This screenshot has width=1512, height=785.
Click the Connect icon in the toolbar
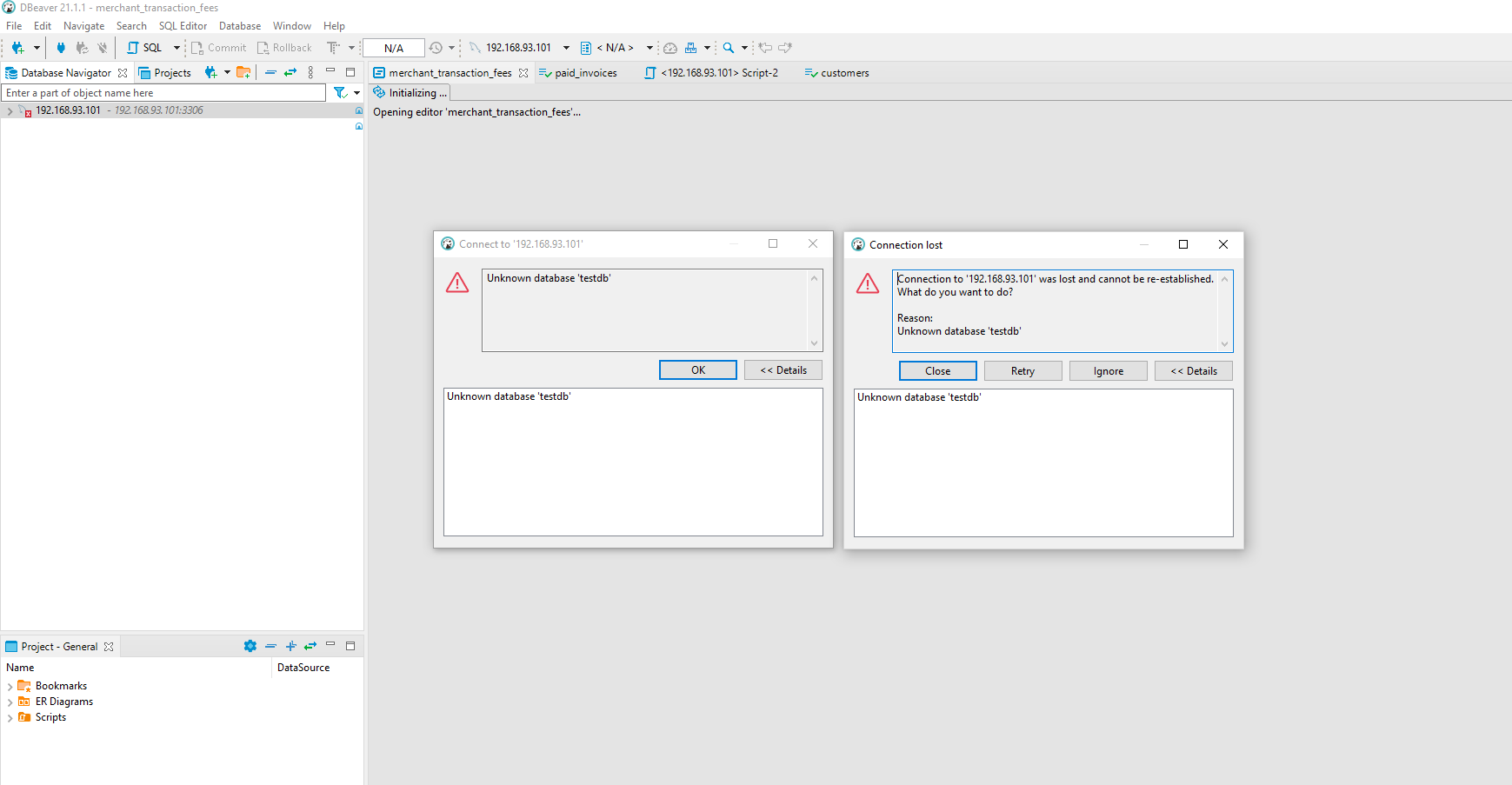point(60,48)
